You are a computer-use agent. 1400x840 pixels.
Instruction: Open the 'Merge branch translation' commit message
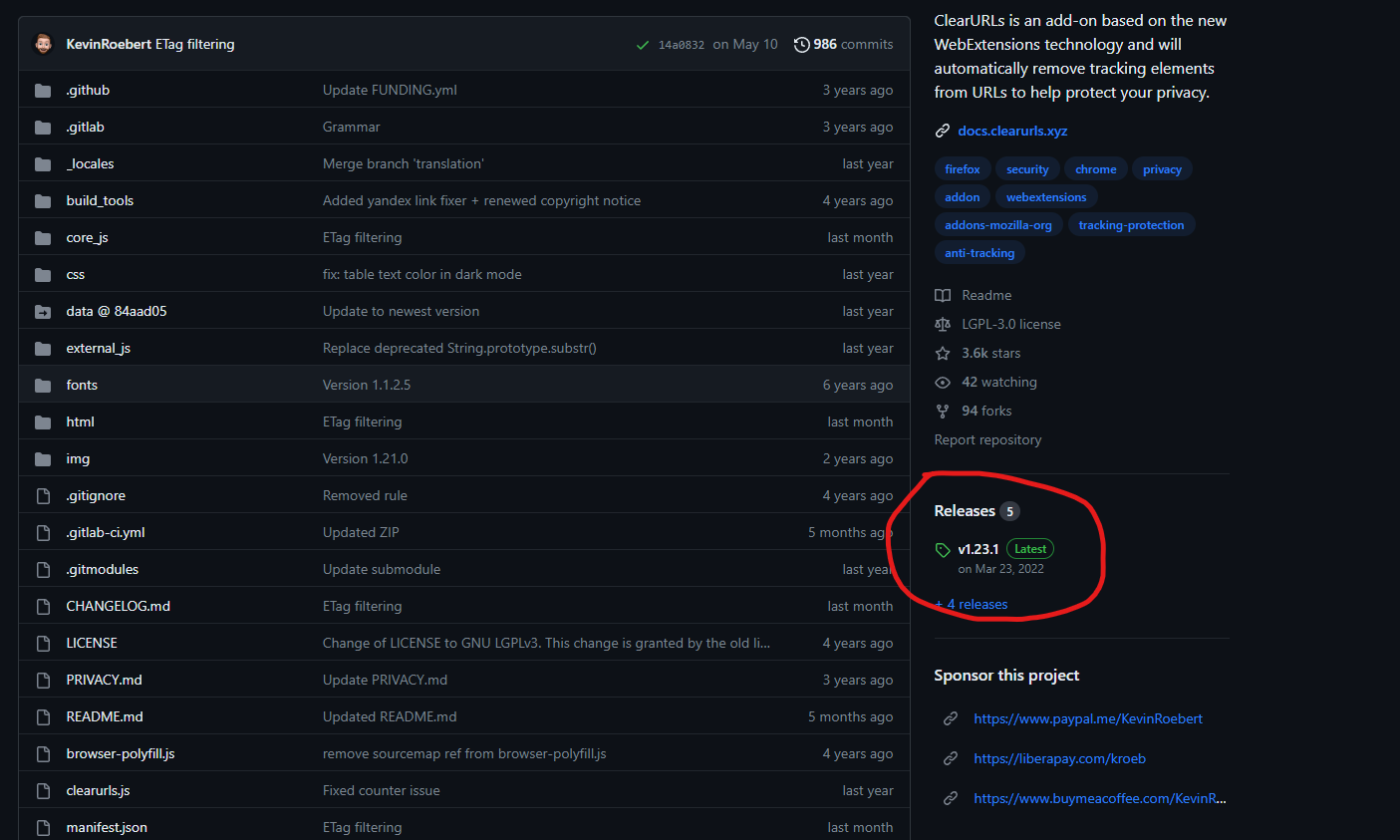(x=404, y=164)
